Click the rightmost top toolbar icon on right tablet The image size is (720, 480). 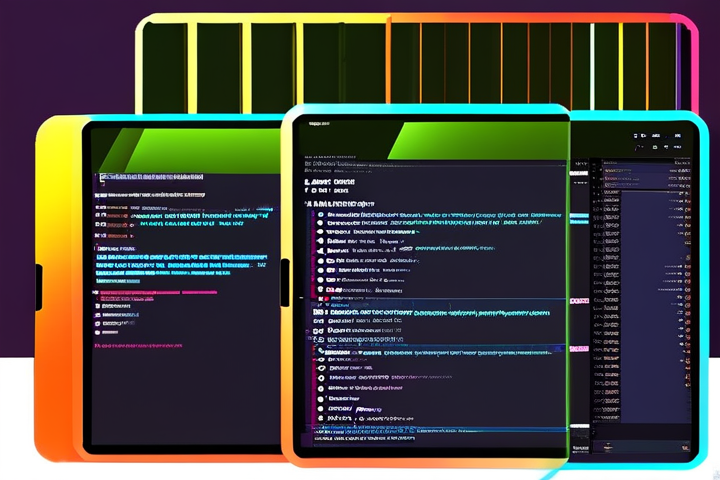click(x=683, y=134)
